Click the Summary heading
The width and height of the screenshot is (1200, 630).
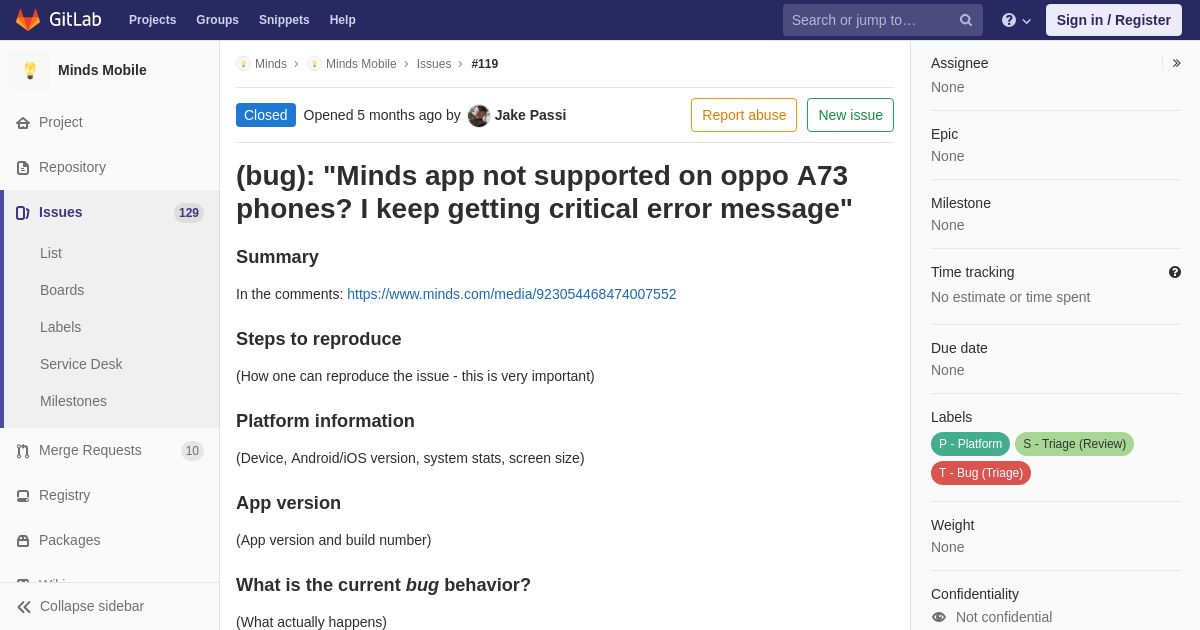pos(277,257)
